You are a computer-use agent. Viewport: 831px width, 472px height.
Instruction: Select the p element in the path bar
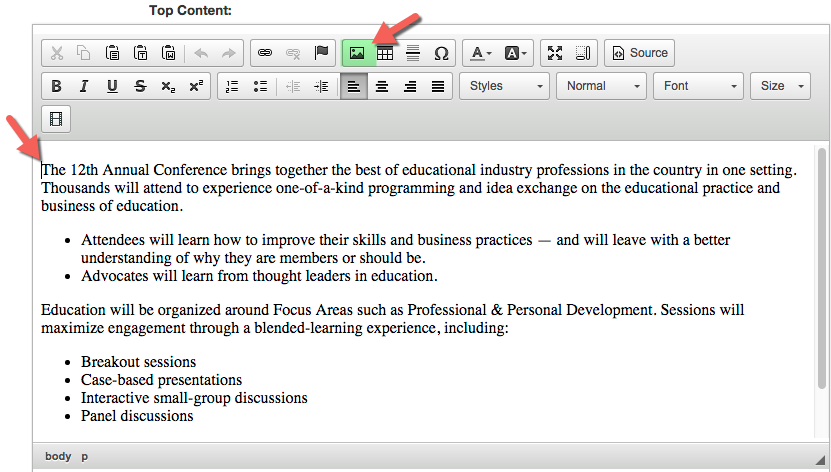(84, 456)
